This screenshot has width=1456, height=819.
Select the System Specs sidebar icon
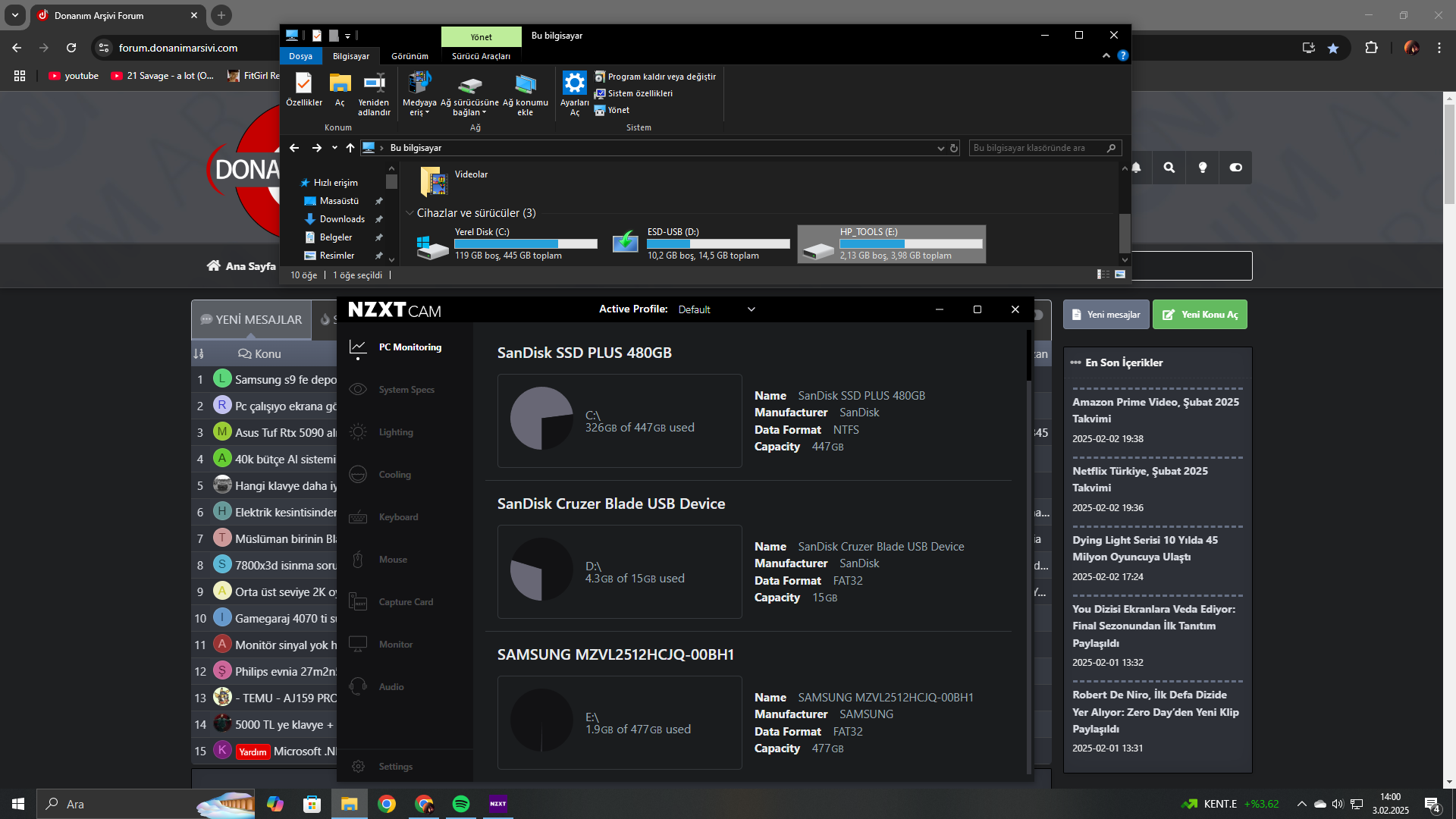358,390
